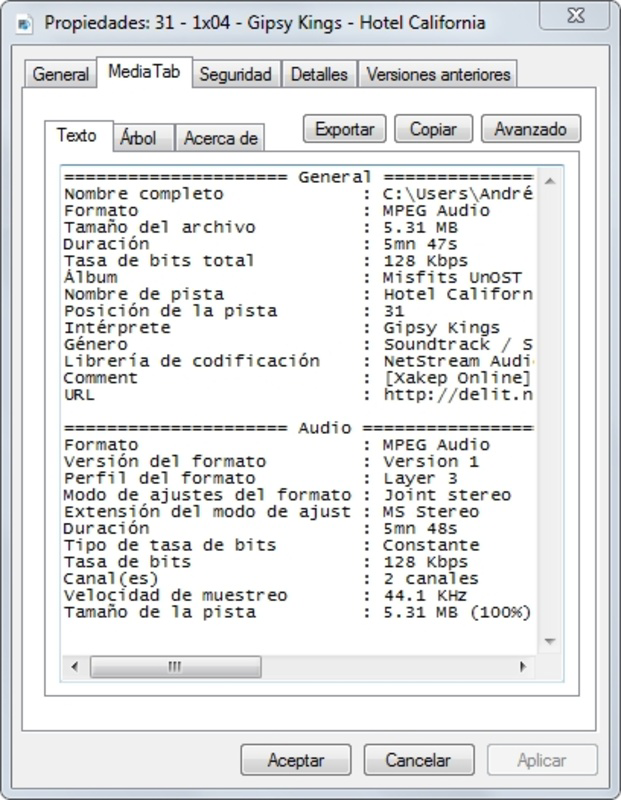Click the 'URL' line
Viewport: 621px width, 800px height.
tap(298, 395)
